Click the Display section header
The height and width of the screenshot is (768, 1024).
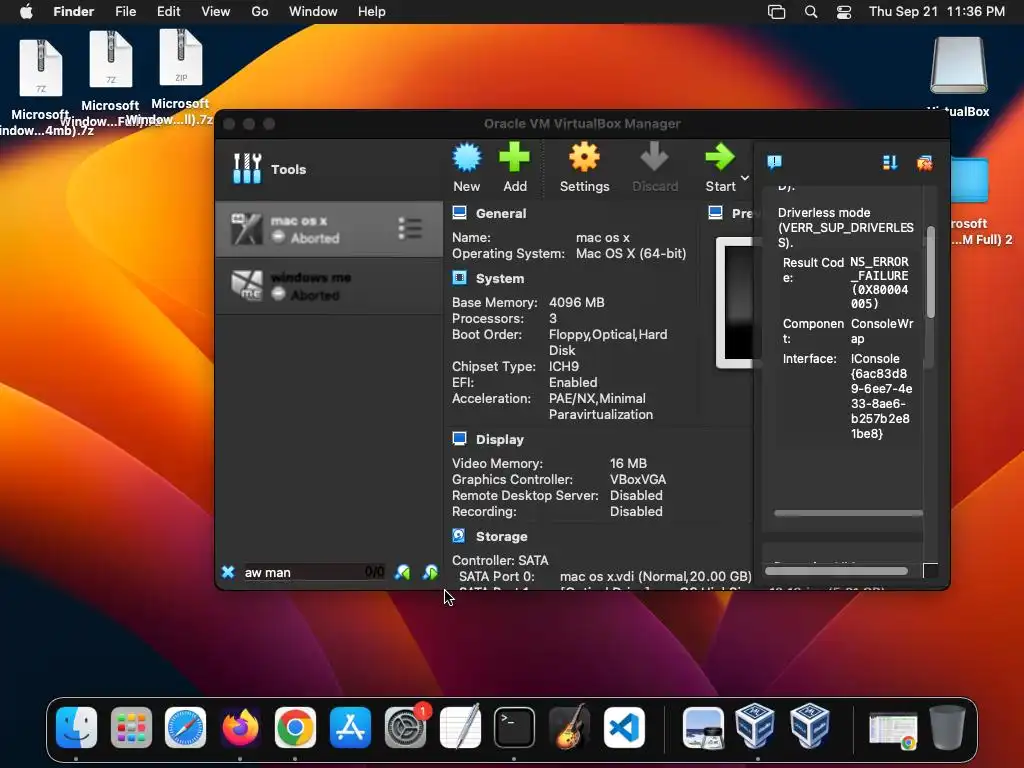tap(500, 440)
